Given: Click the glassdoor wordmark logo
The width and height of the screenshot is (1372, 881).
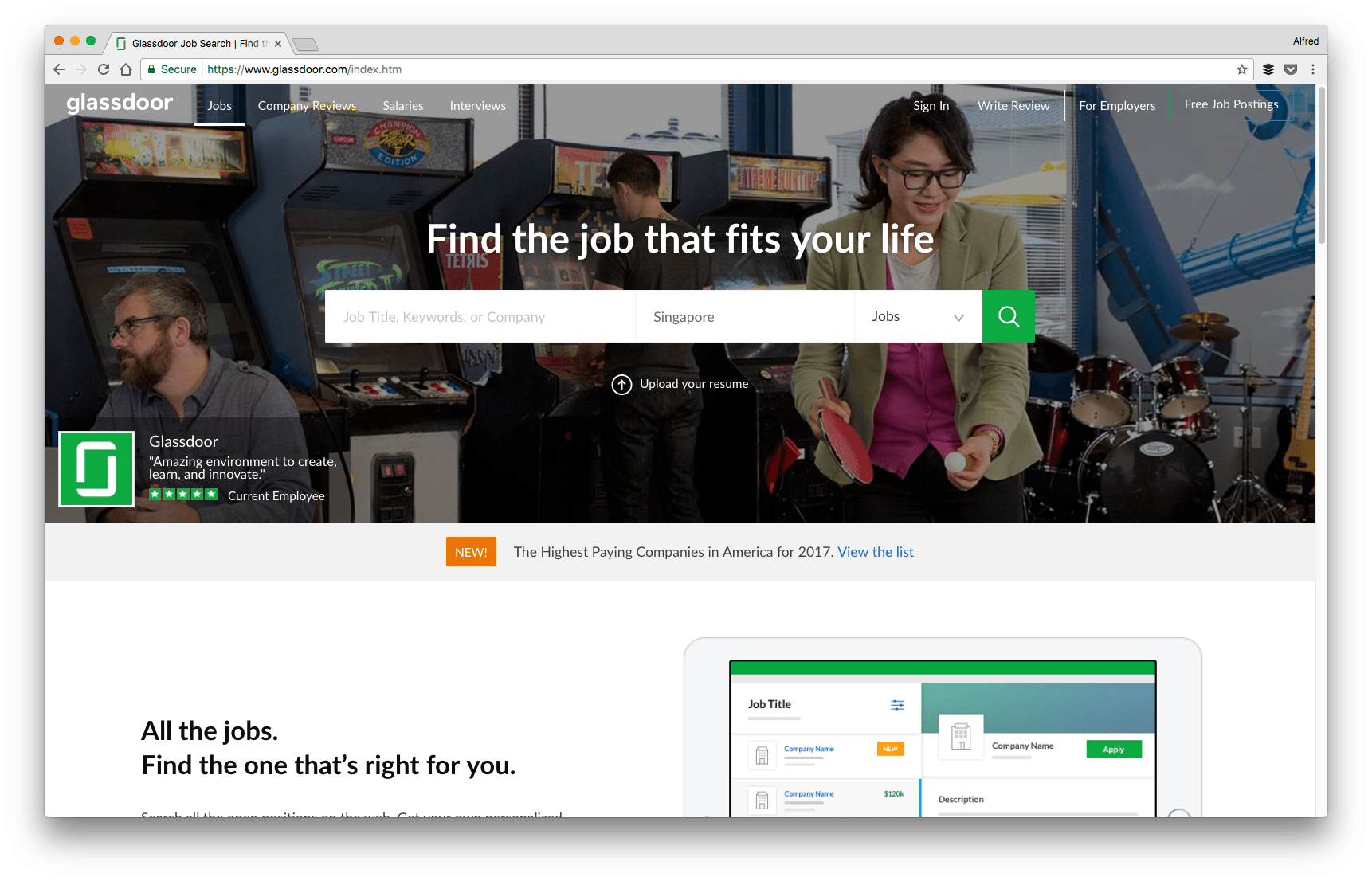Looking at the screenshot, I should tap(120, 104).
